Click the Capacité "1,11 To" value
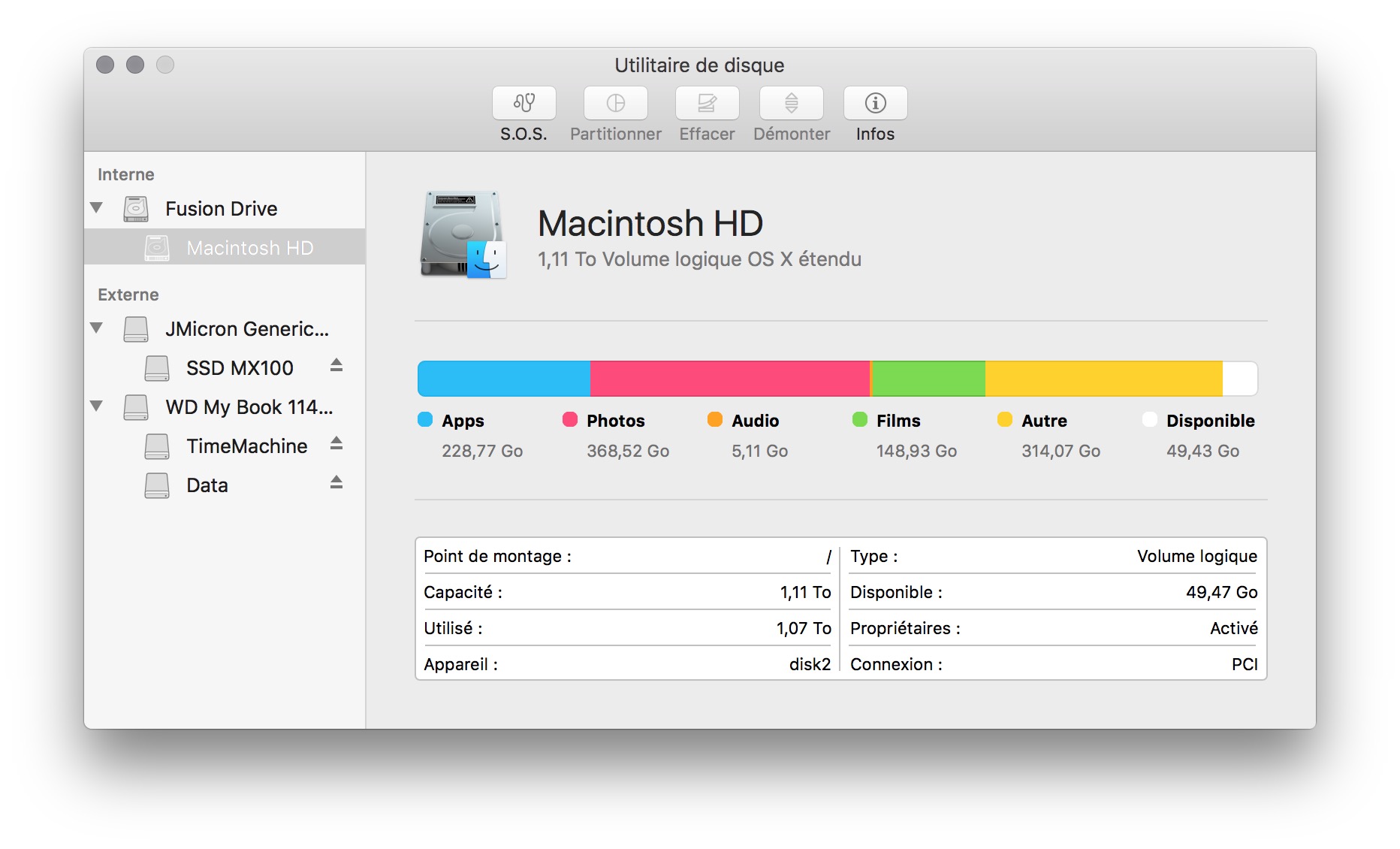 coord(805,592)
